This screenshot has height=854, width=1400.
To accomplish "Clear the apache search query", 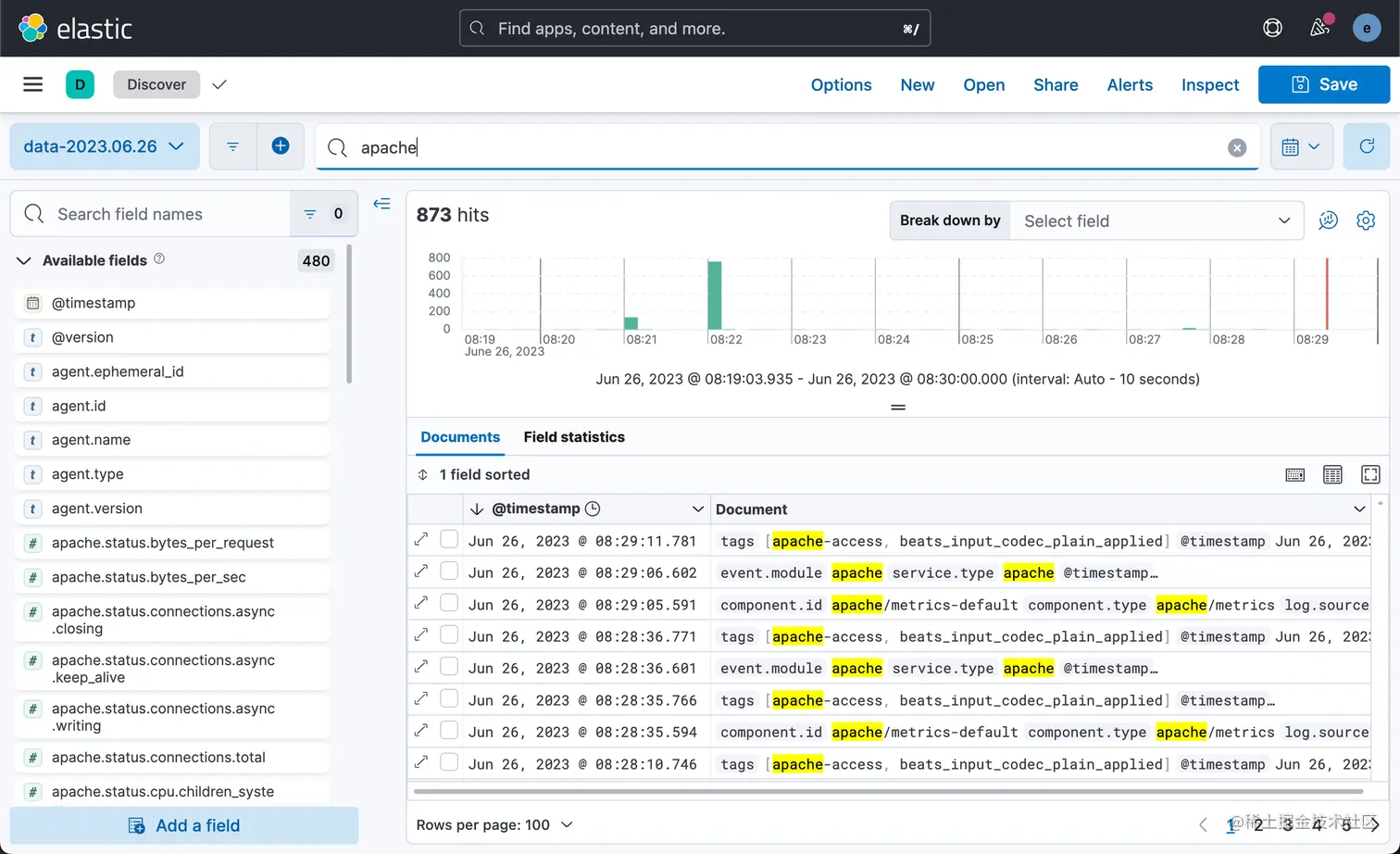I will [x=1237, y=147].
